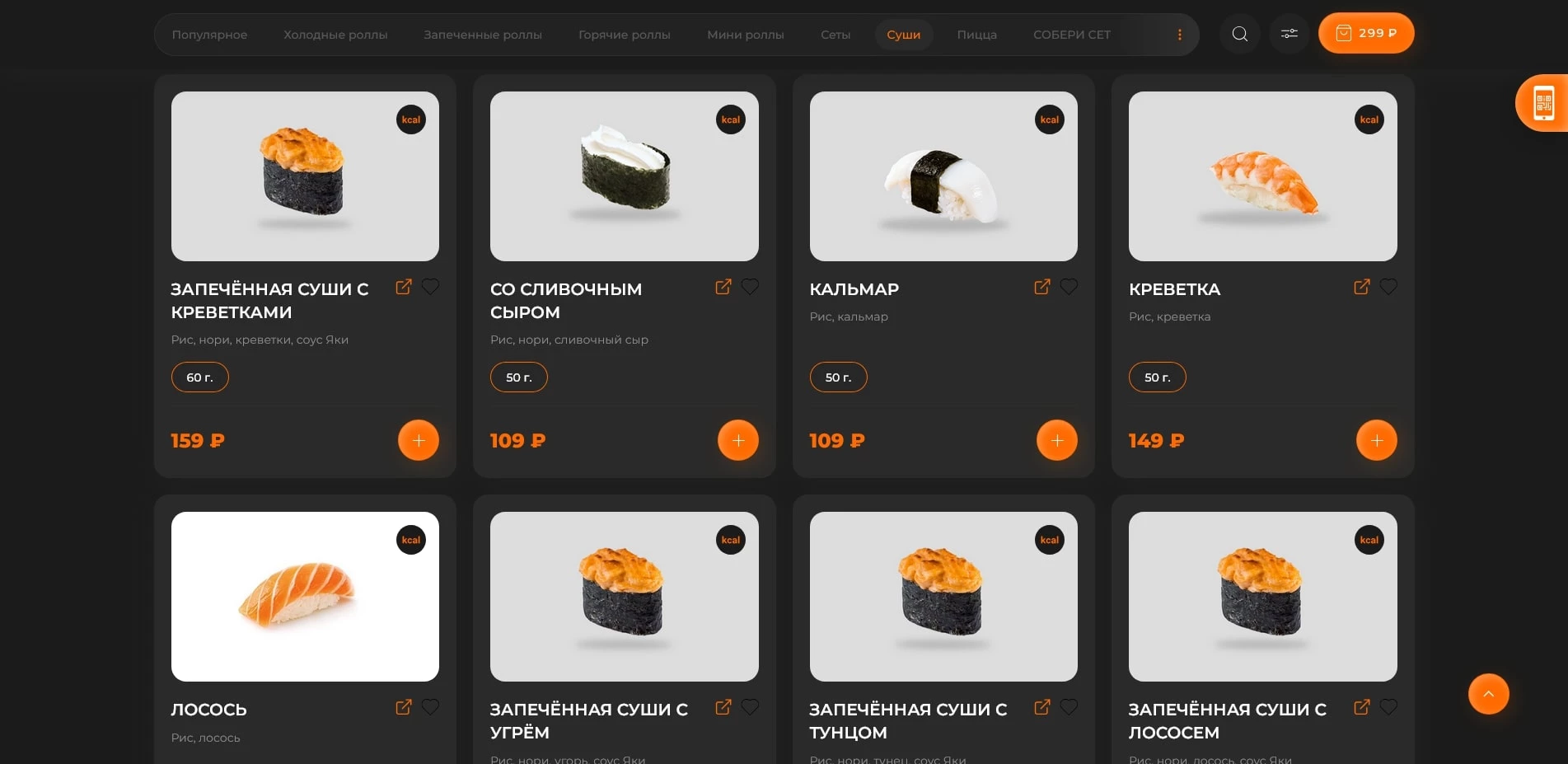The width and height of the screenshot is (1568, 764).
Task: Toggle favorite heart for Лосось
Action: point(430,707)
